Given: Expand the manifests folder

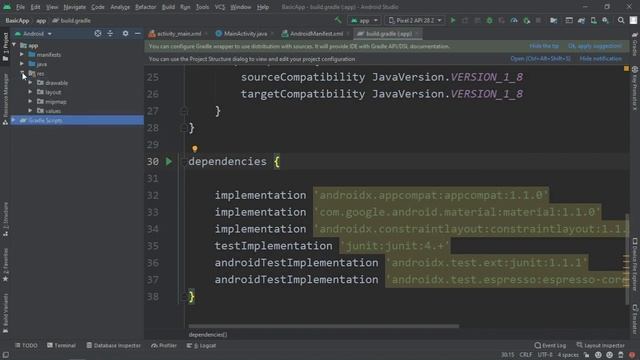Looking at the screenshot, I should (22, 54).
